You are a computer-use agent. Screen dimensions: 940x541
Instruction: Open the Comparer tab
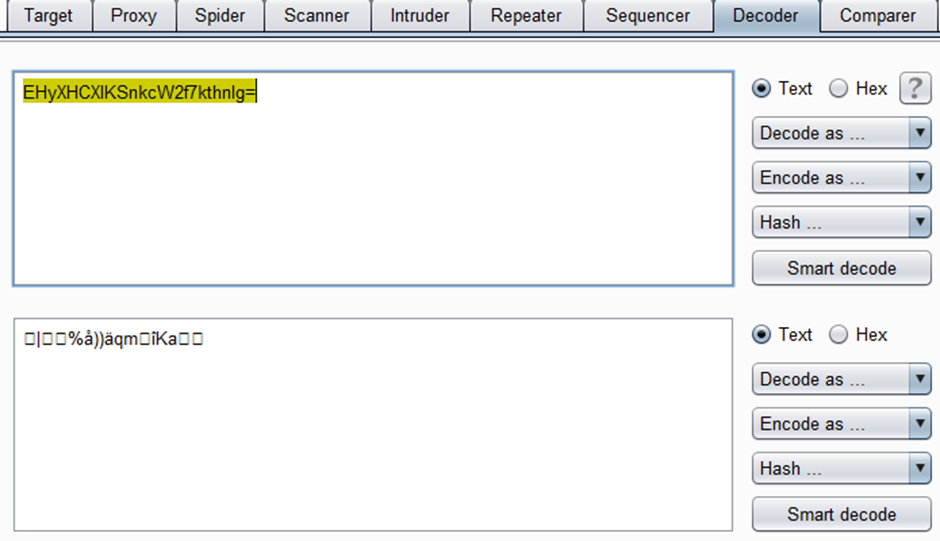click(x=877, y=16)
